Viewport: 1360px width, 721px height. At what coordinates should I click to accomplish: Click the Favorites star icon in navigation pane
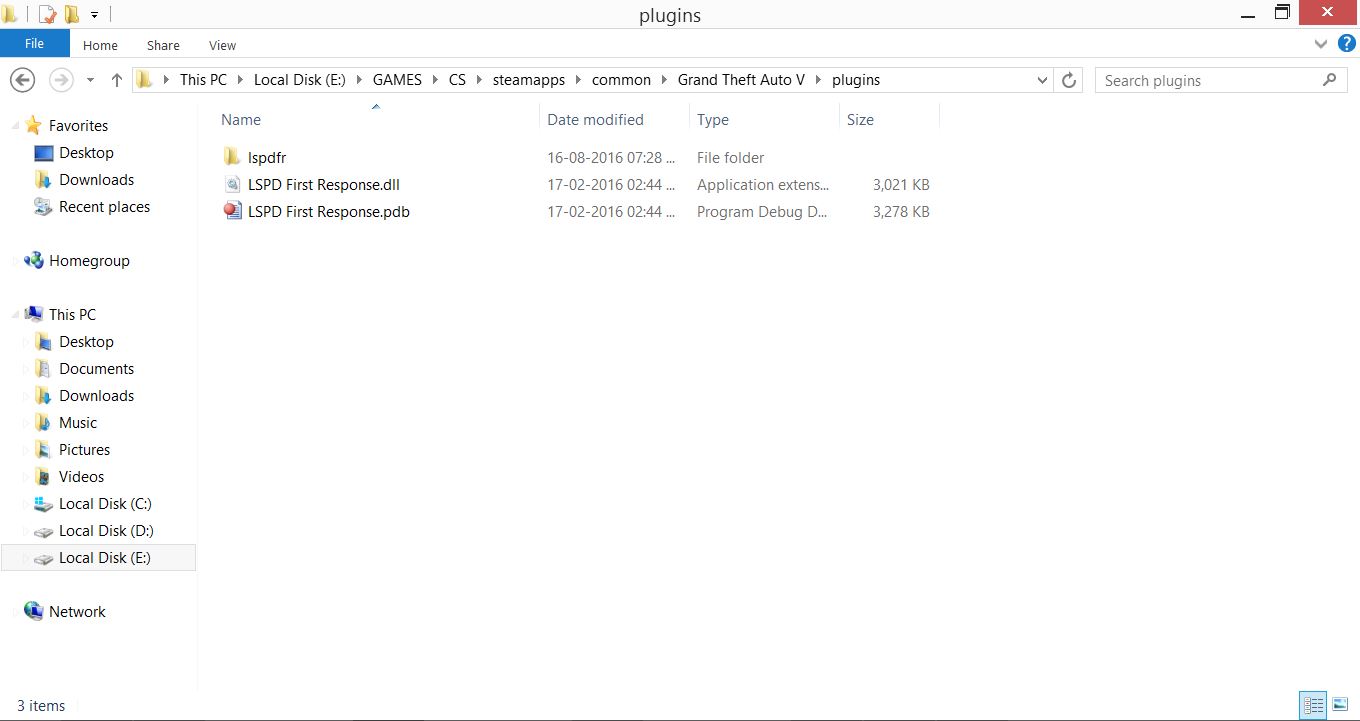point(34,125)
